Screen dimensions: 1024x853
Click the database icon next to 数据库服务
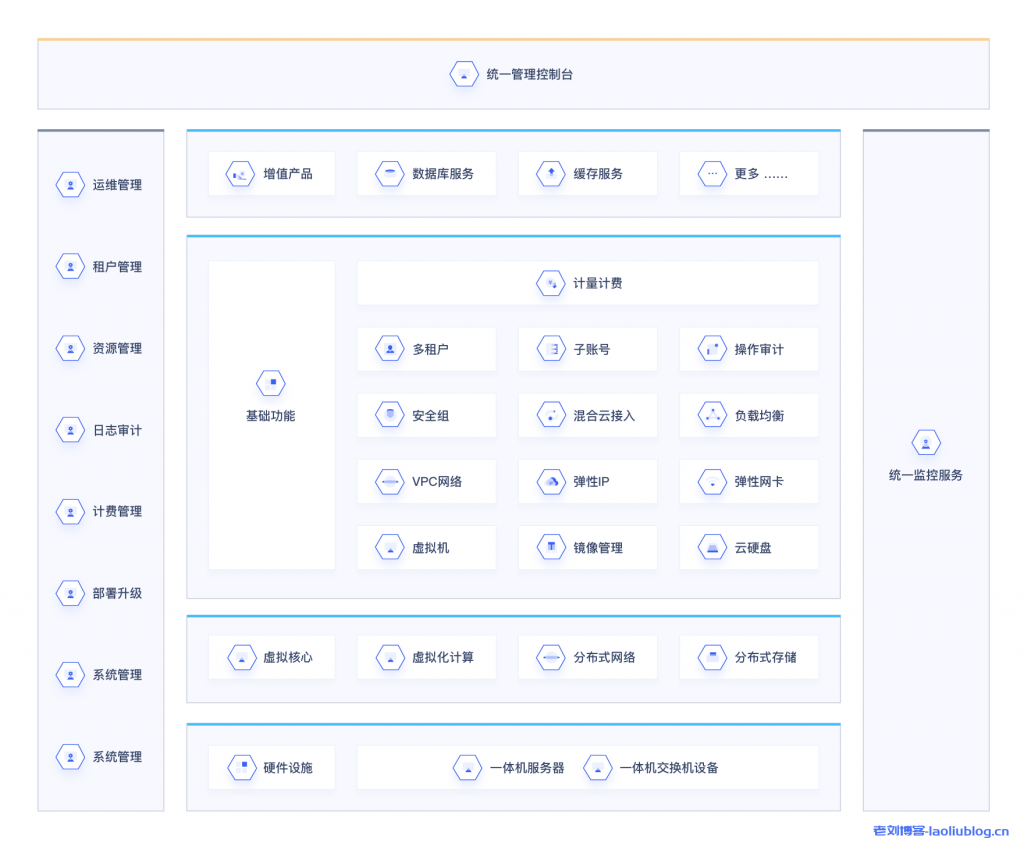point(390,174)
